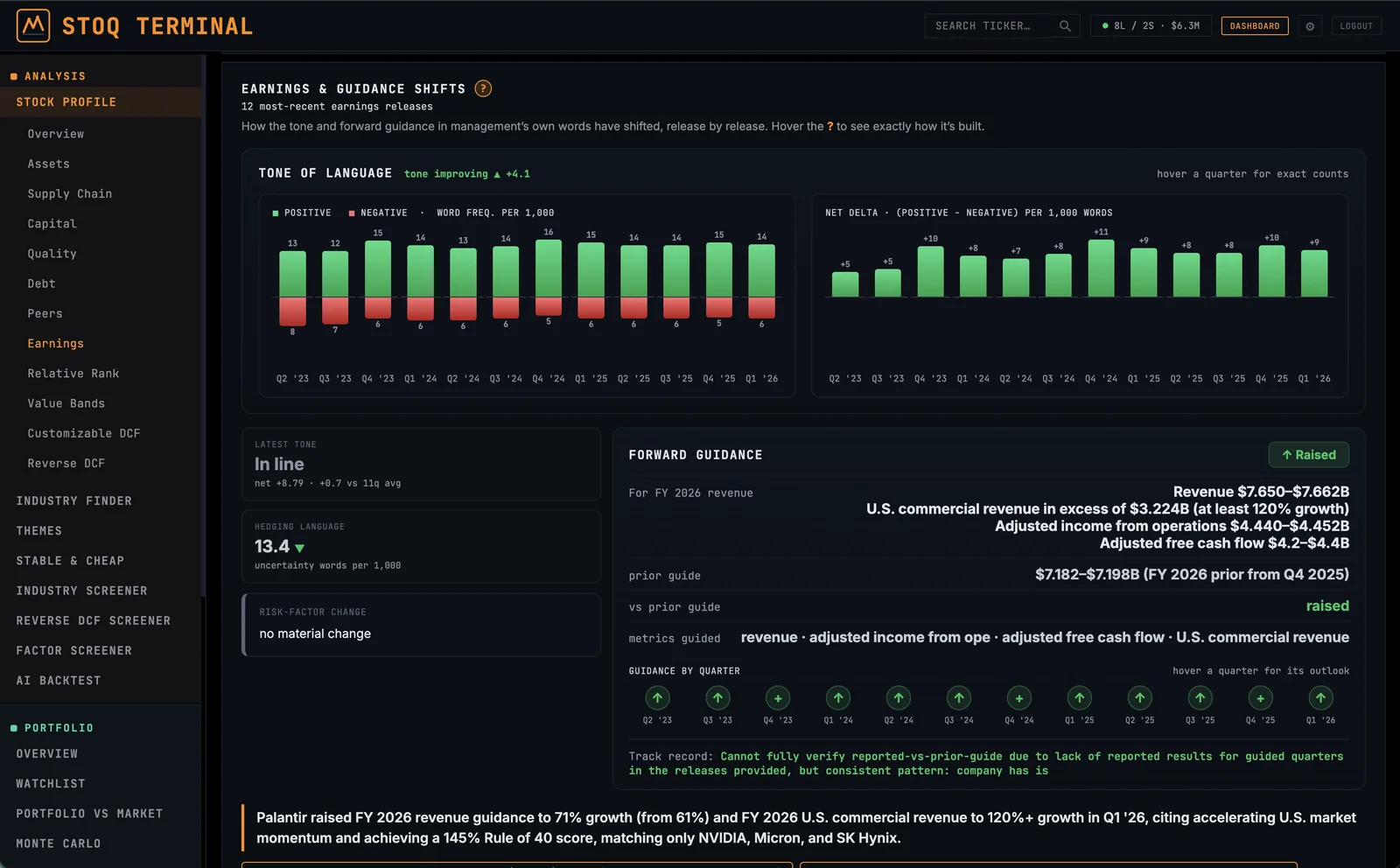
Task: Open the 8L / 2S positions summary
Action: coord(1151,26)
